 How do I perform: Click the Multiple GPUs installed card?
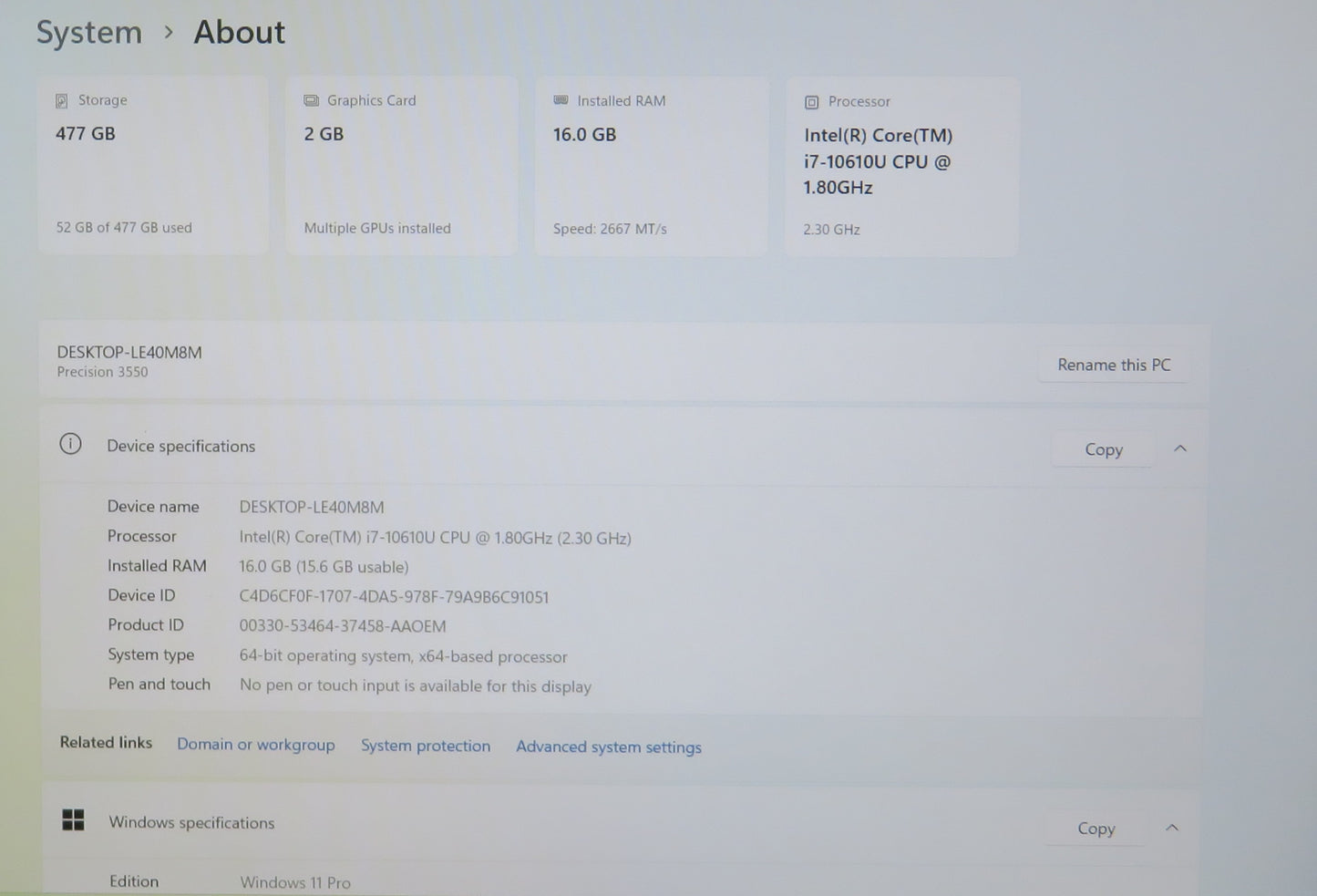[x=402, y=164]
